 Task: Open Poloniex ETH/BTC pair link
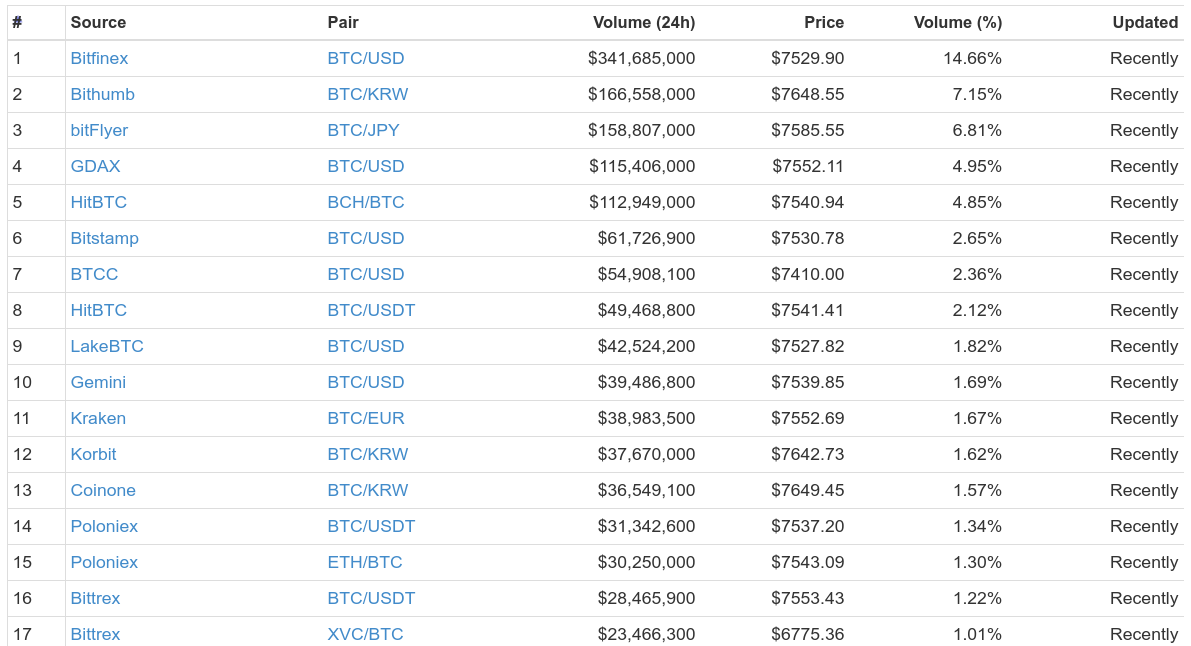pos(365,562)
